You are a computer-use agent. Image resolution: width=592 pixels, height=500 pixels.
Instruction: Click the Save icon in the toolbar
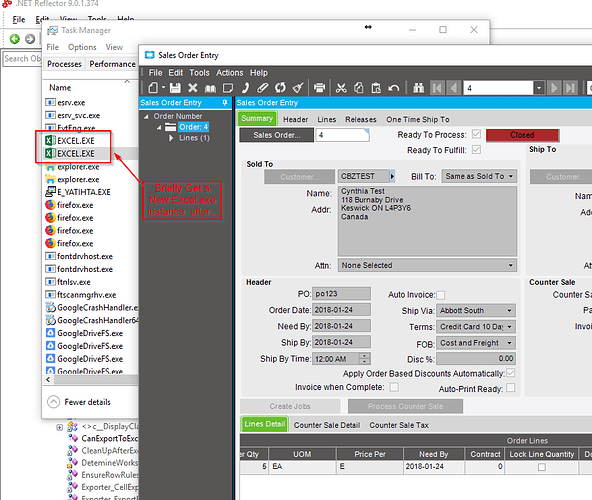click(x=175, y=88)
